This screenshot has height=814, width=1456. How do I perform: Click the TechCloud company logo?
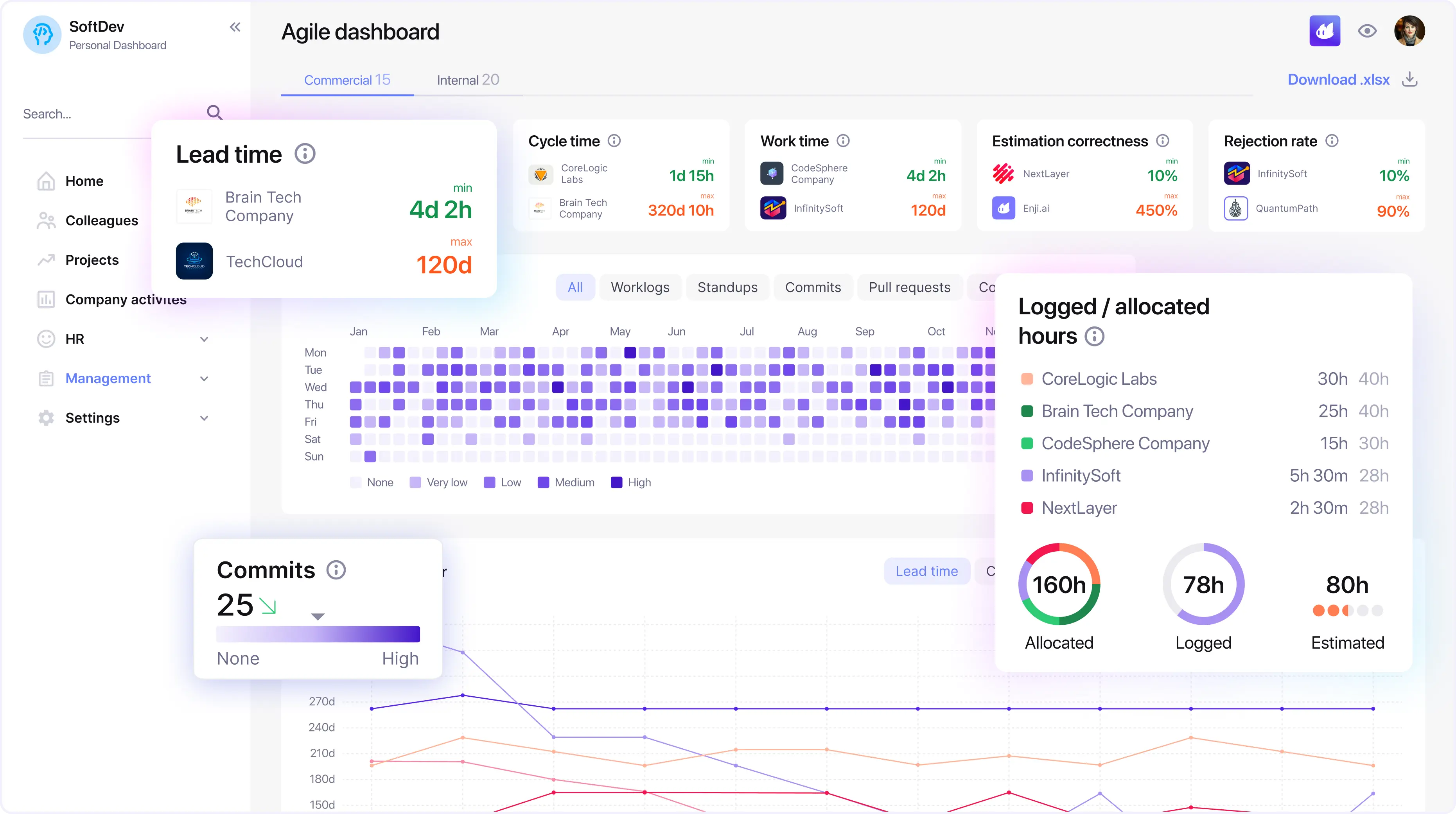point(194,261)
